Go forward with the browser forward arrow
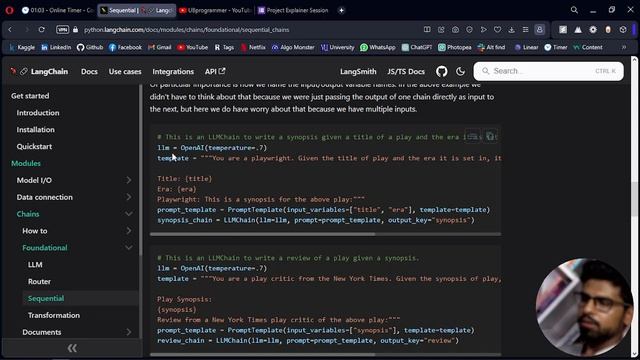The image size is (640, 360). point(26,29)
